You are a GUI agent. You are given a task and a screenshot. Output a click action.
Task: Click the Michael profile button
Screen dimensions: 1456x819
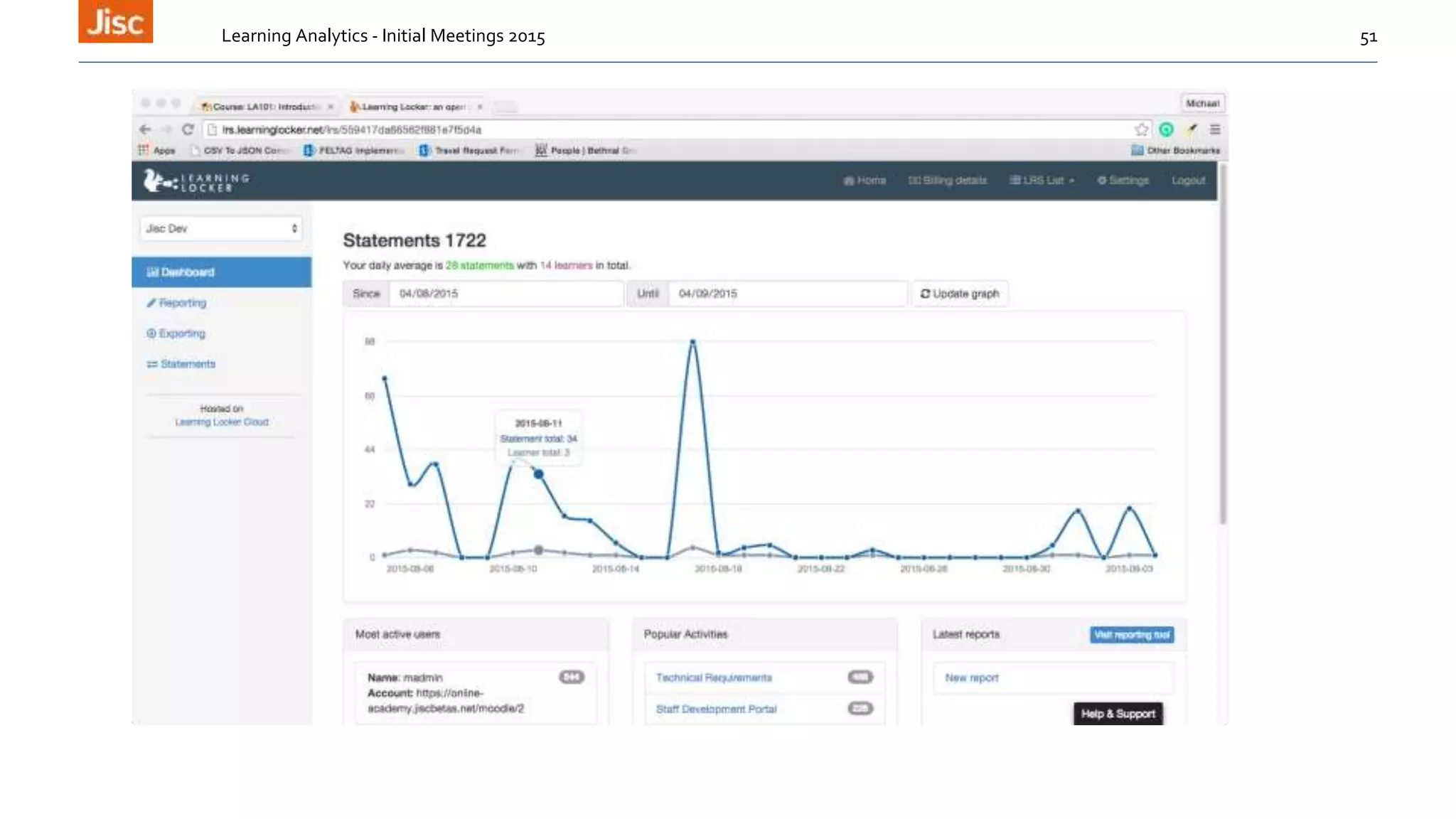point(1202,104)
